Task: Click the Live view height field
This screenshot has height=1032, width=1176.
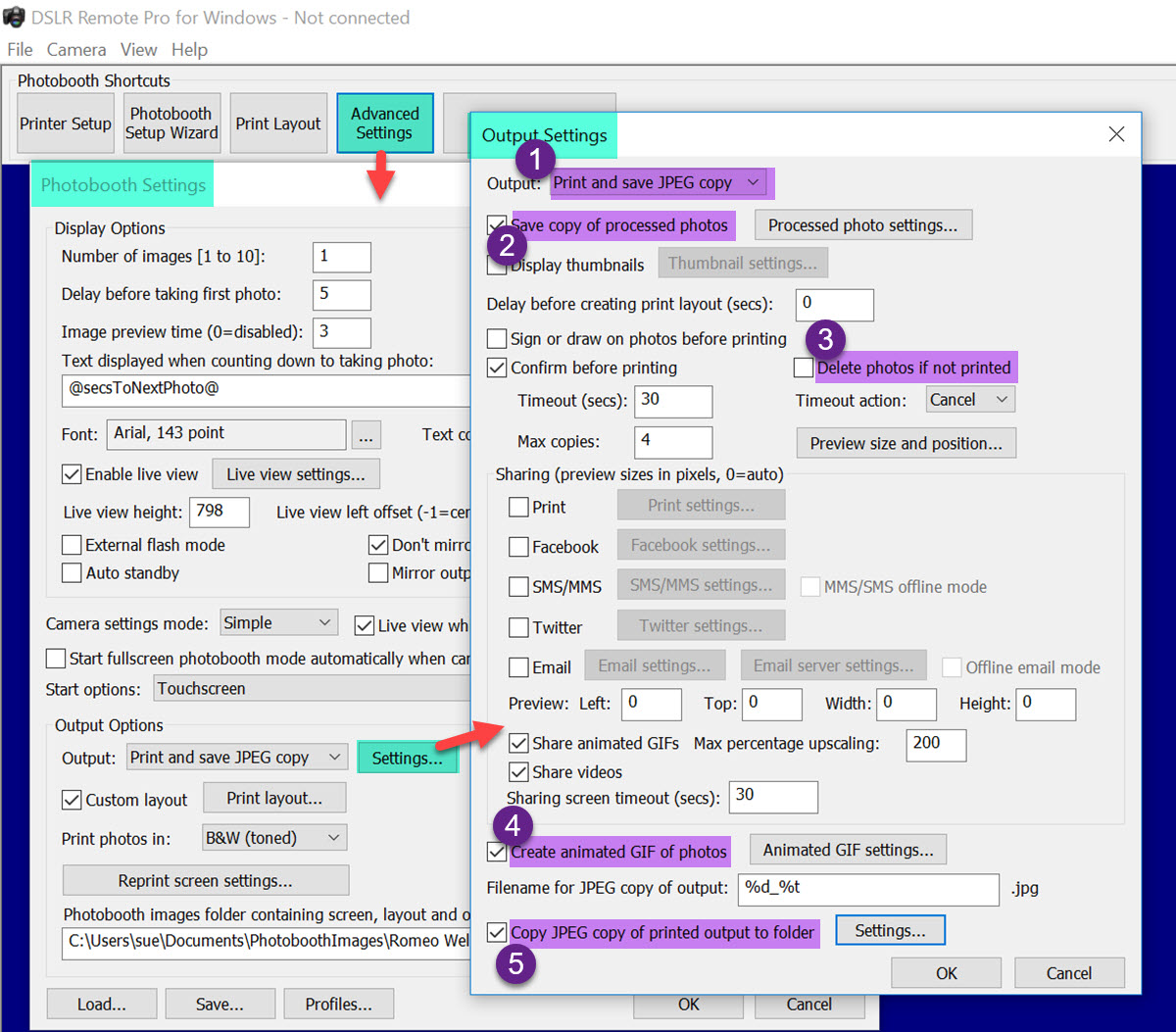Action: click(220, 513)
